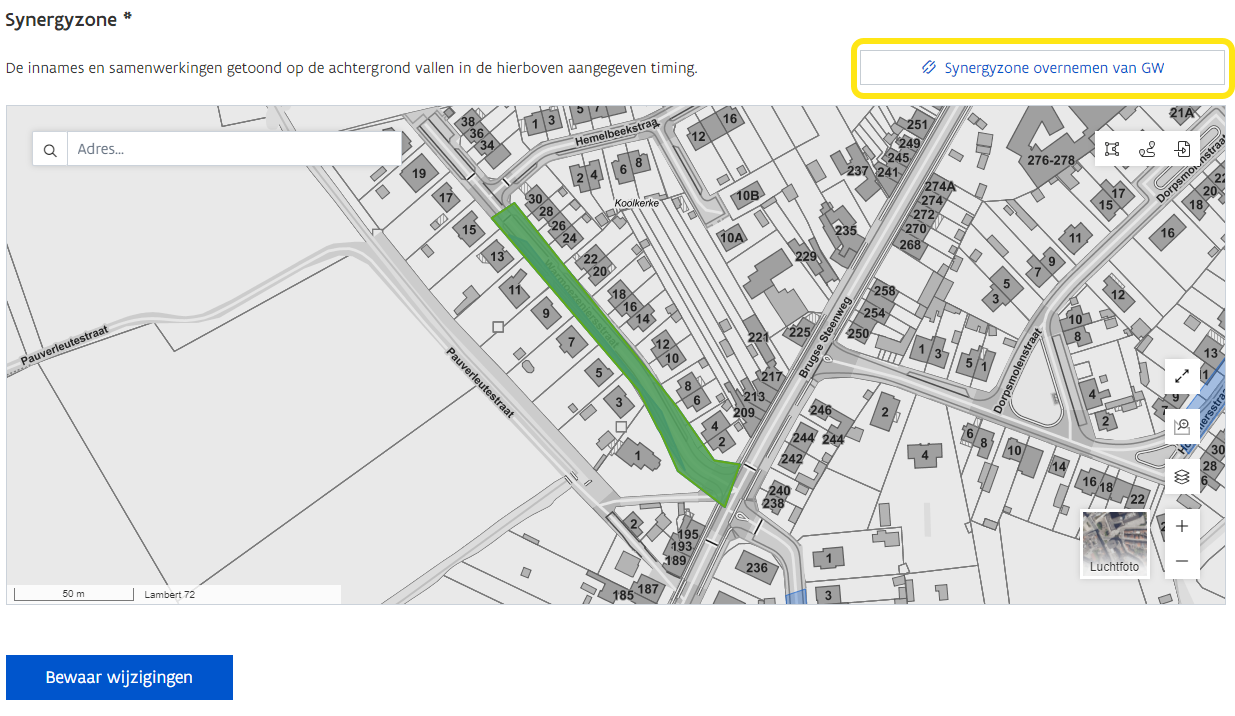Image resolution: width=1235 pixels, height=716 pixels.
Task: Click the address search magnifier icon
Action: click(x=50, y=150)
